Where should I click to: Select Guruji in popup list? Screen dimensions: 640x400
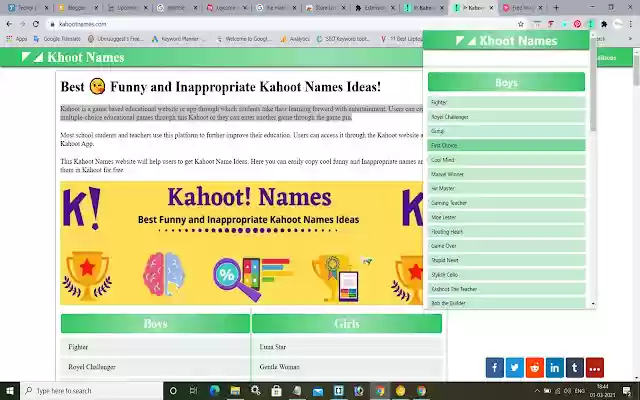point(507,131)
